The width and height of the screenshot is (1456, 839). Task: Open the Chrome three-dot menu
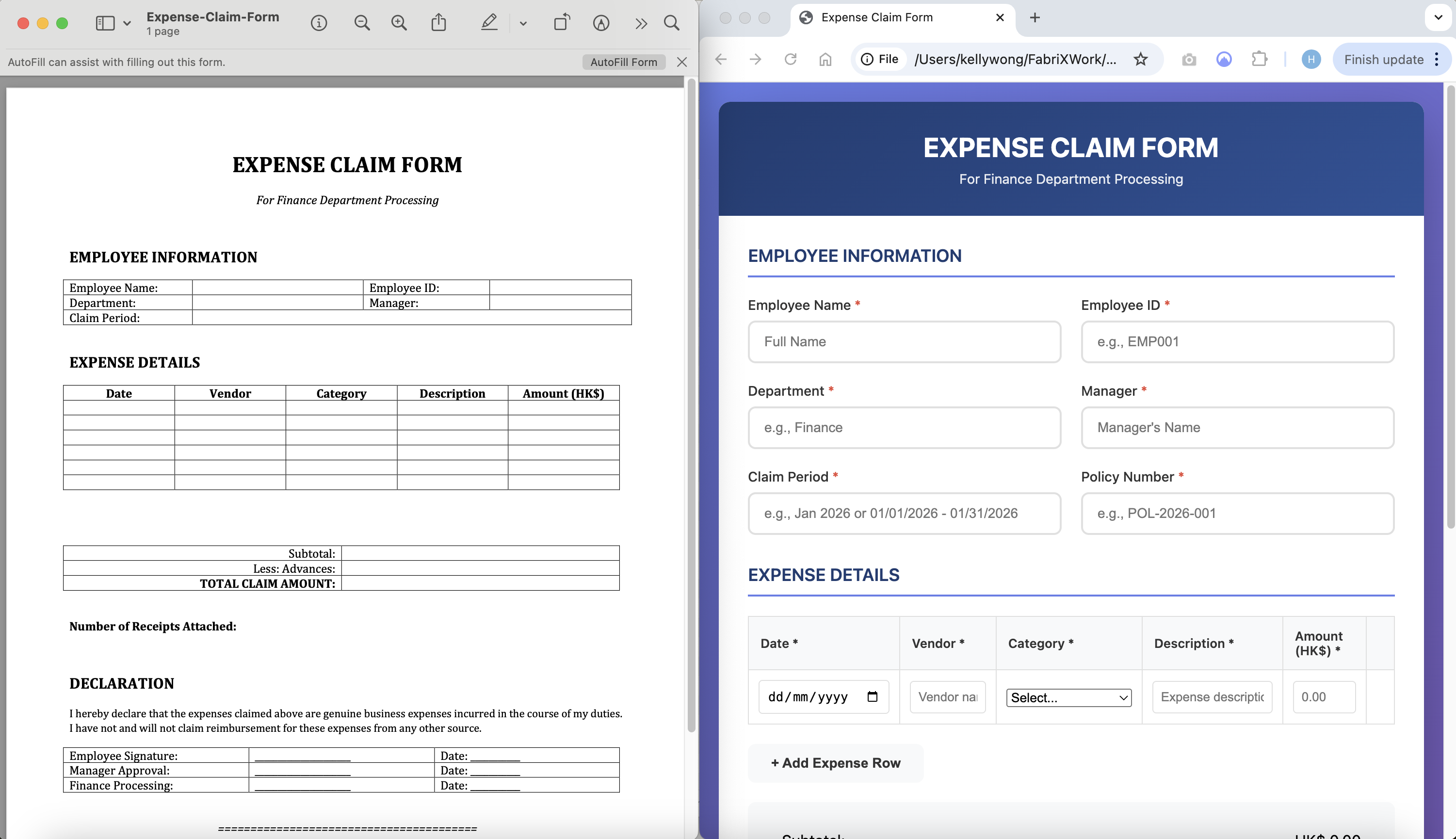point(1437,59)
